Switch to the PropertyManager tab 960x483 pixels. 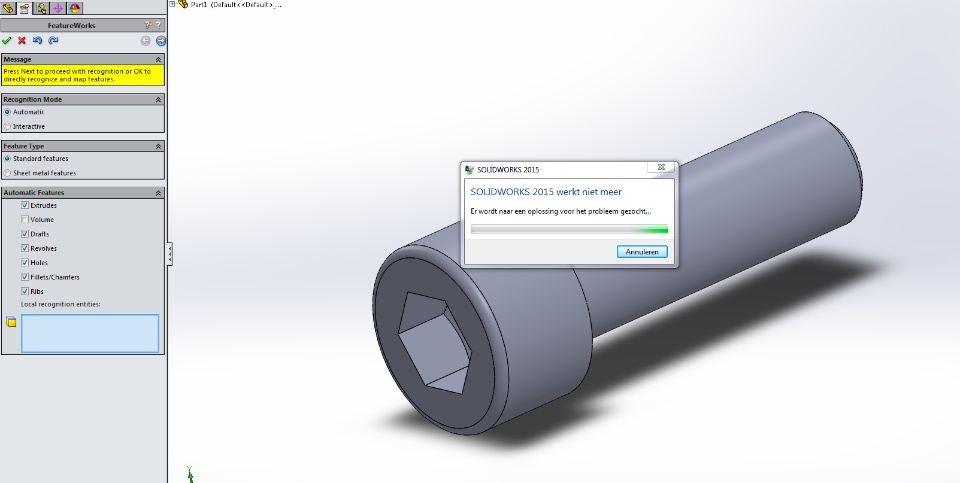pos(24,8)
